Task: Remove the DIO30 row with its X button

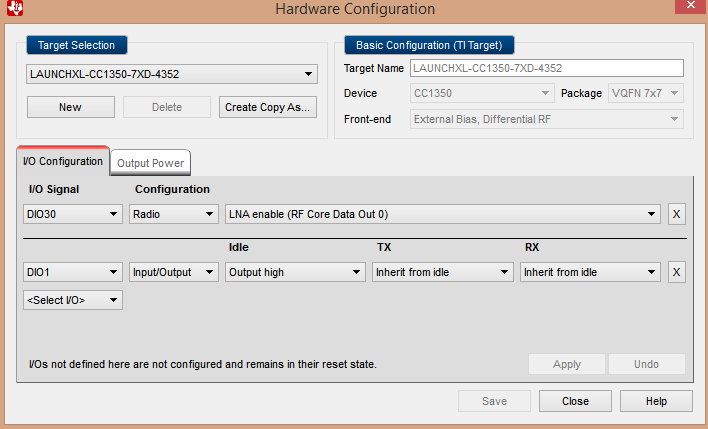Action: click(677, 214)
